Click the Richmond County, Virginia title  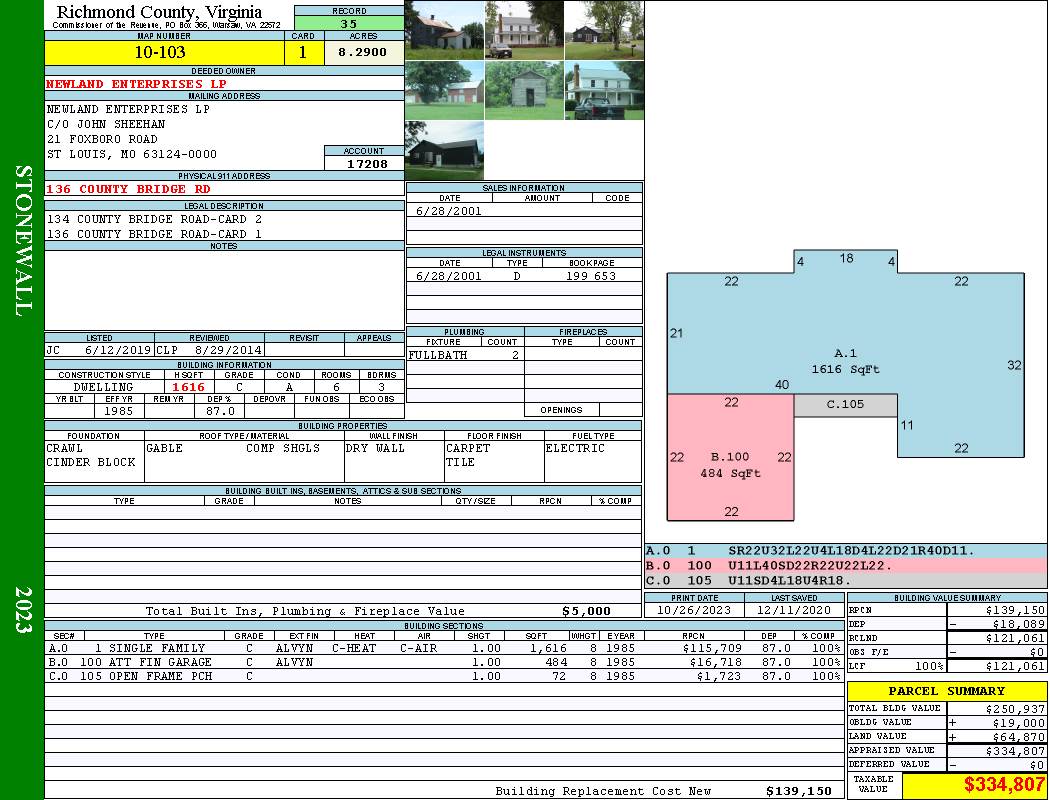tap(159, 11)
